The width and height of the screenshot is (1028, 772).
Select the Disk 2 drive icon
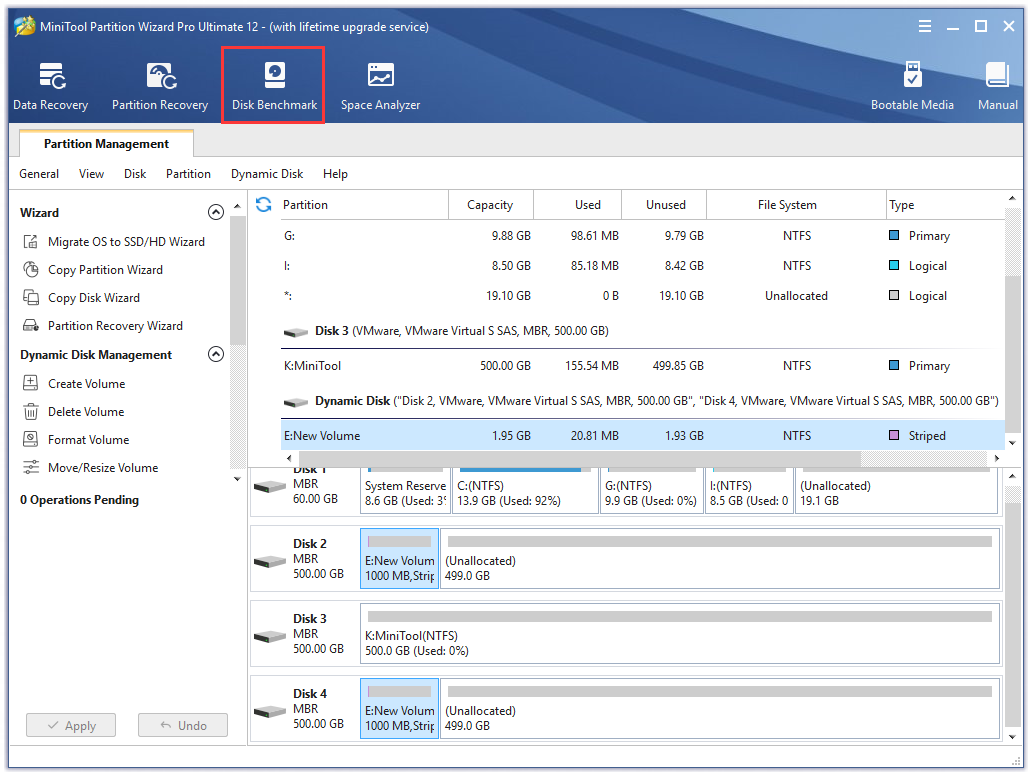click(x=270, y=562)
